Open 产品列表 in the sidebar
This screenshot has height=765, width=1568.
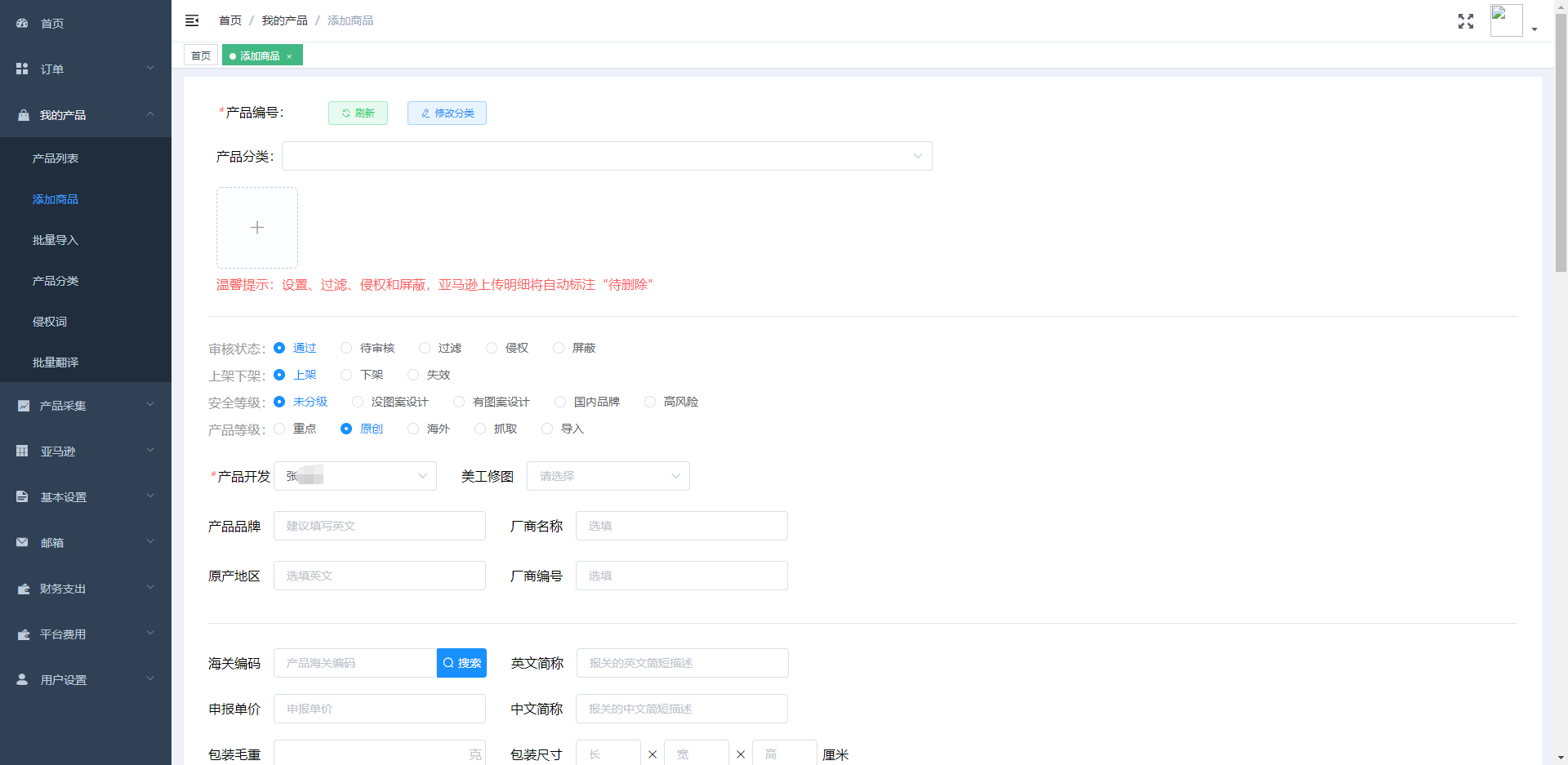tap(56, 158)
